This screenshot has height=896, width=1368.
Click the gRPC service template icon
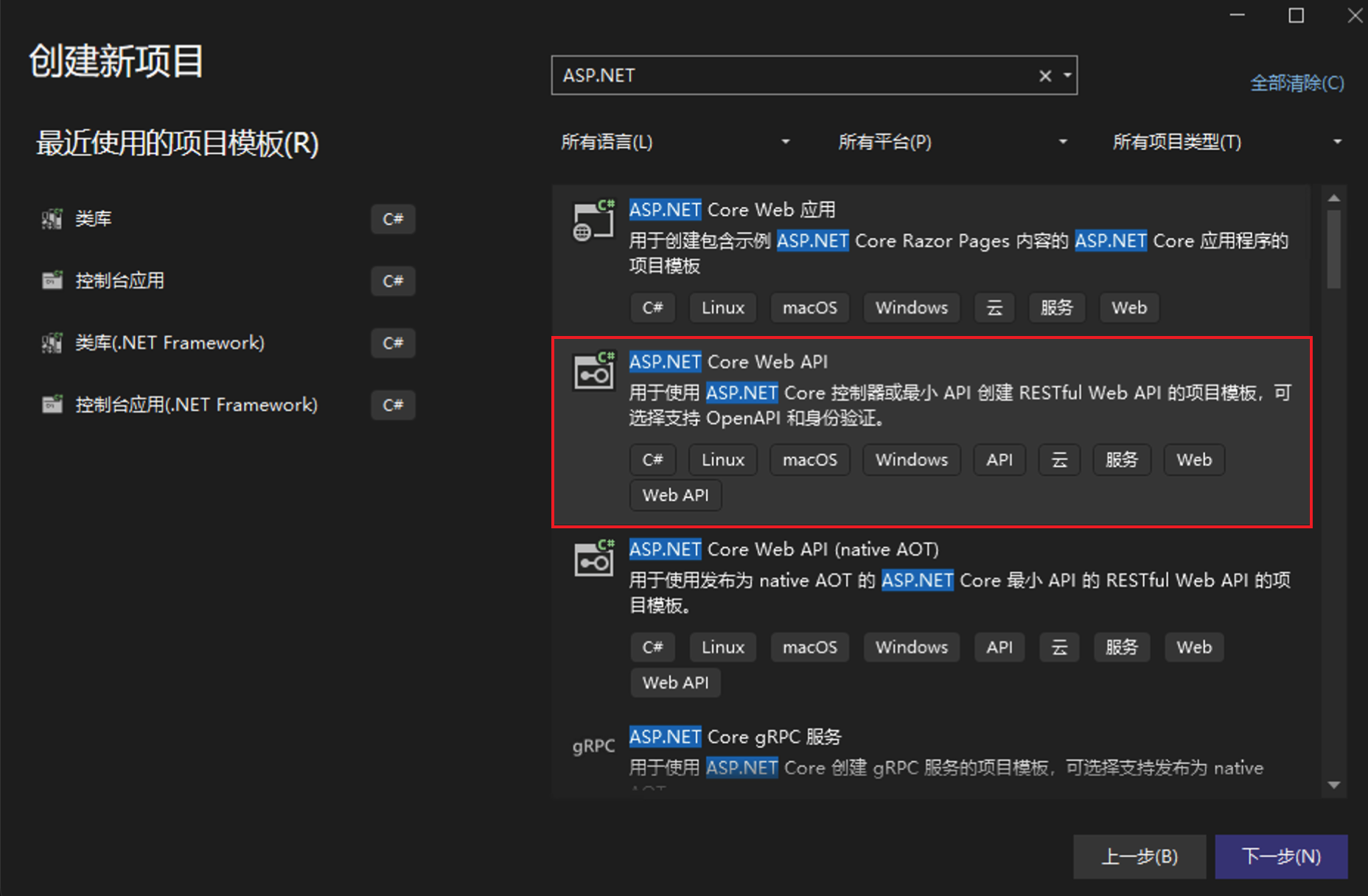coord(593,746)
